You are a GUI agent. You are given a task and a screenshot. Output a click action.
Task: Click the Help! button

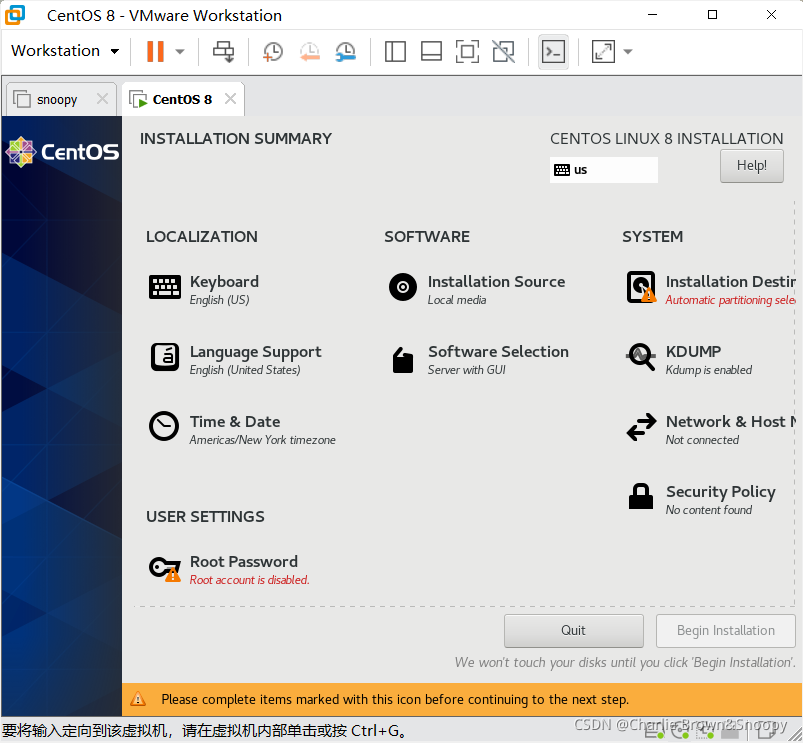(x=751, y=165)
